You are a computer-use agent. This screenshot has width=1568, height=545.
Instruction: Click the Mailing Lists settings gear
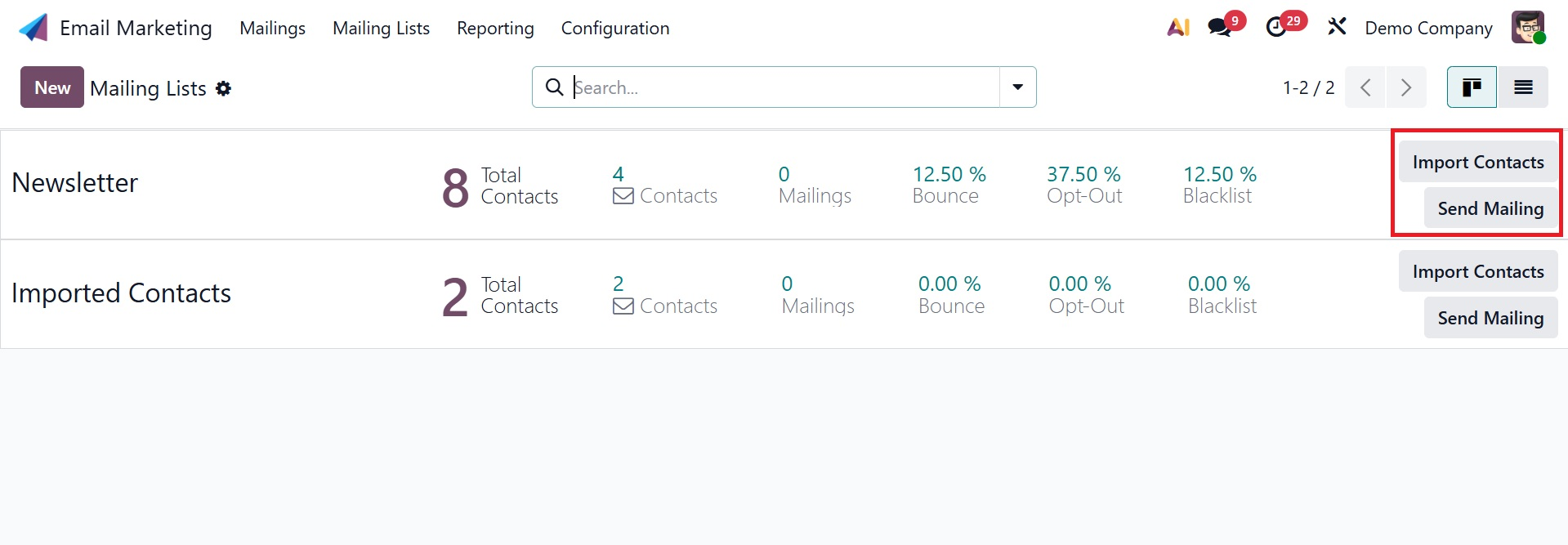224,88
